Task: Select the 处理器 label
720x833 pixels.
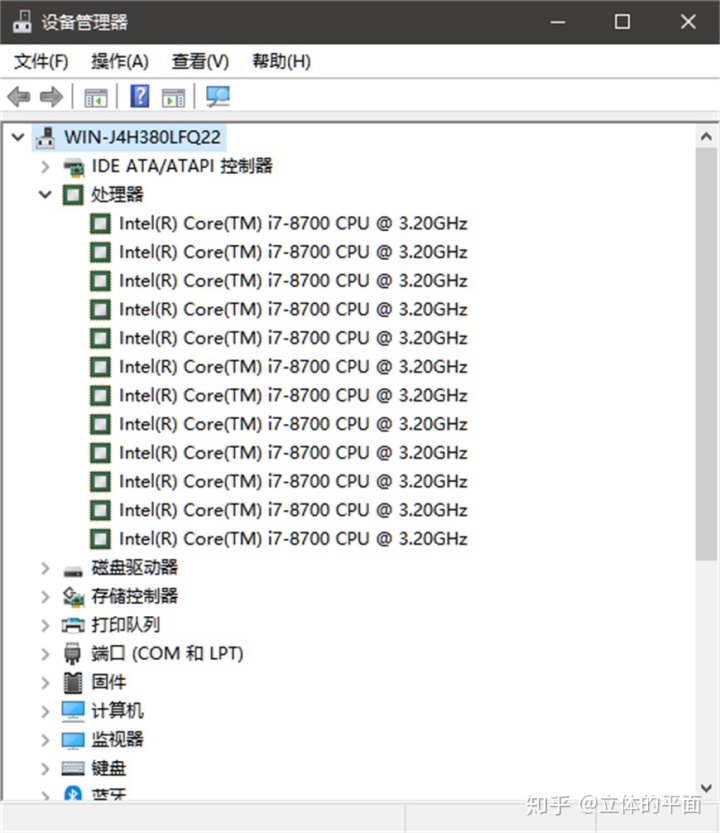Action: 117,195
